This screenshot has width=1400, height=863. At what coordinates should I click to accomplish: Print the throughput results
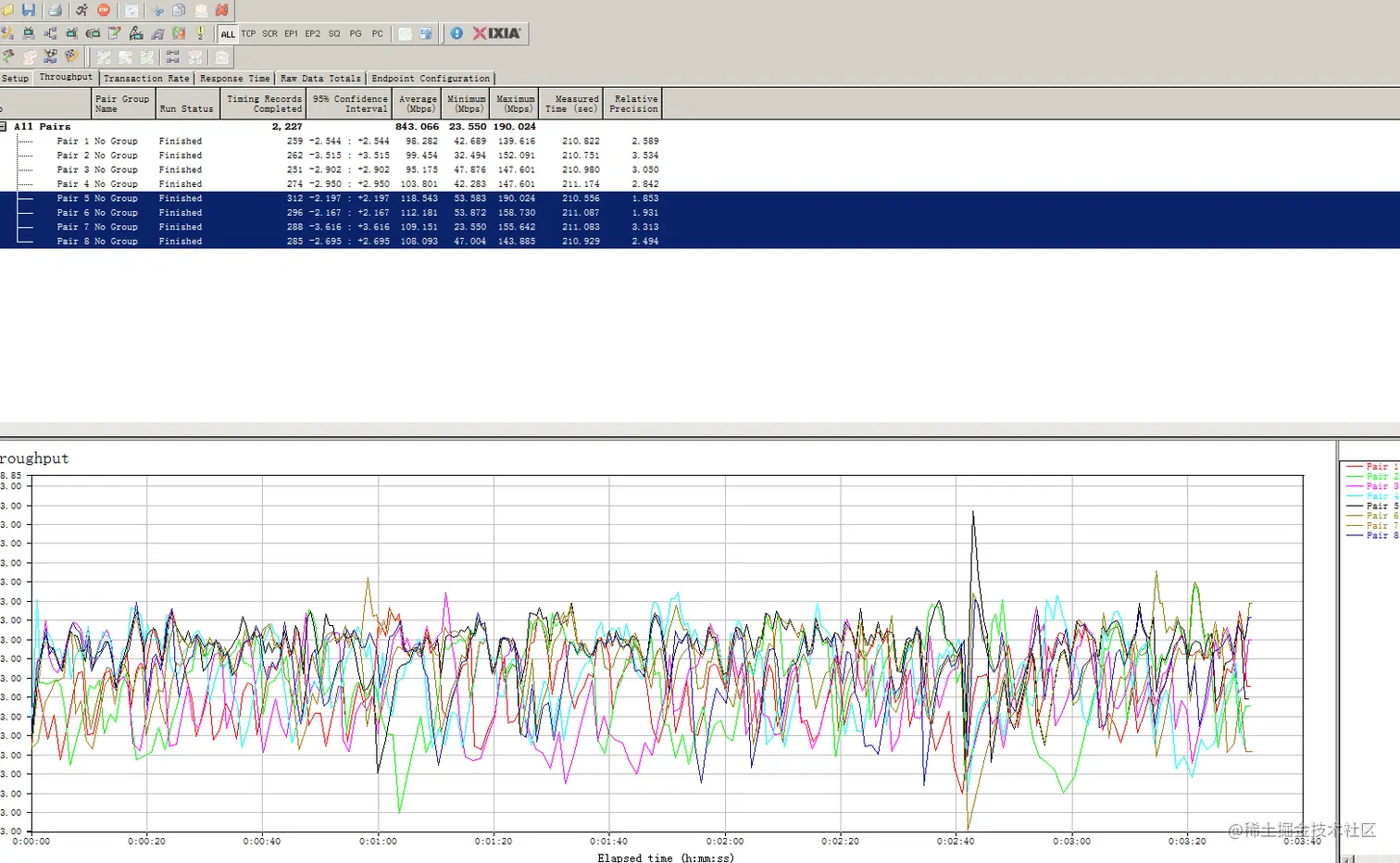point(53,9)
